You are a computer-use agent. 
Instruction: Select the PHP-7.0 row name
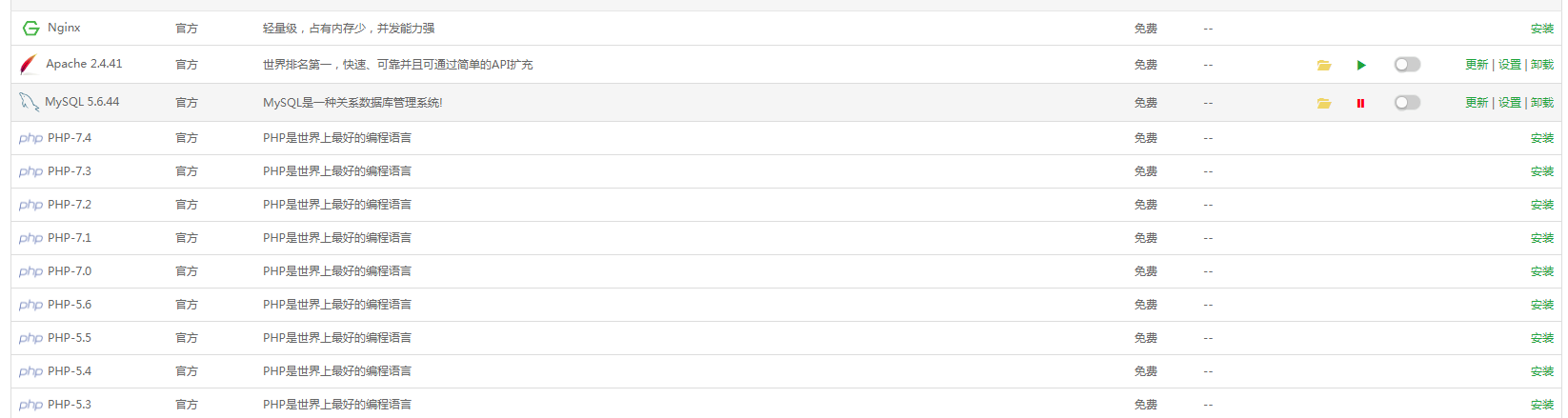pos(70,271)
